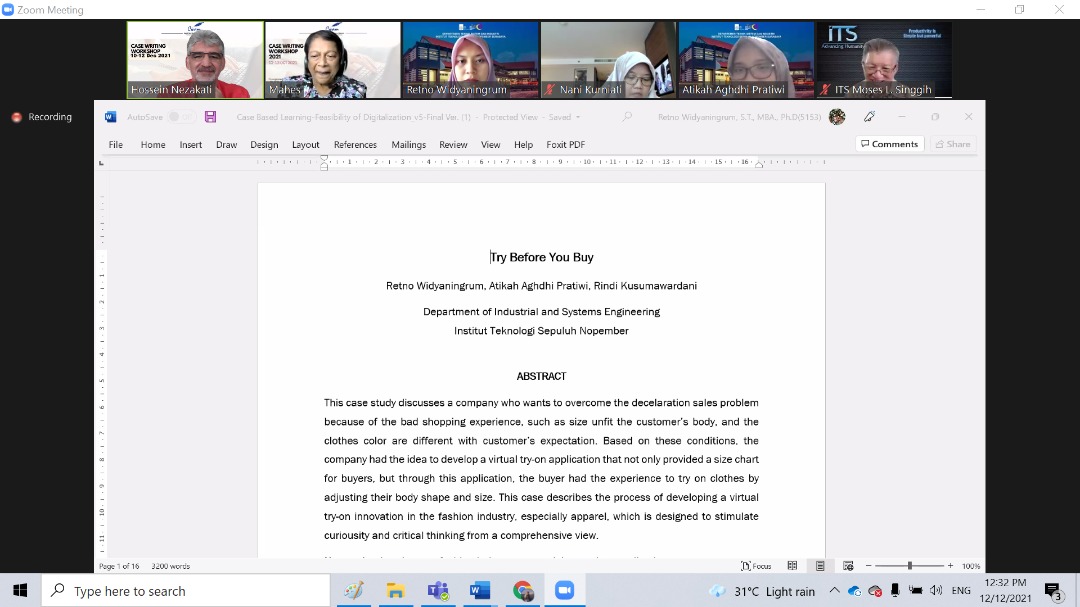
Task: Open the Design tab
Action: point(264,145)
